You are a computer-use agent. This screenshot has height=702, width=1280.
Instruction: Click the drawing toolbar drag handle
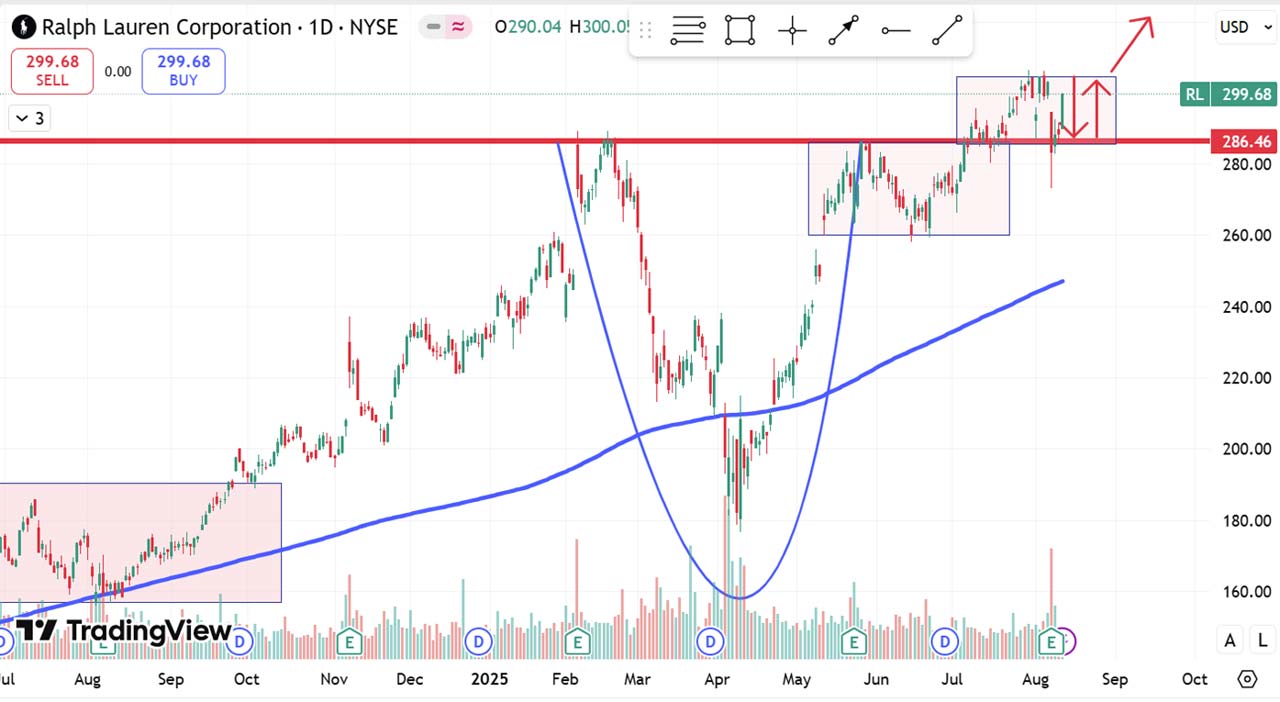[645, 30]
